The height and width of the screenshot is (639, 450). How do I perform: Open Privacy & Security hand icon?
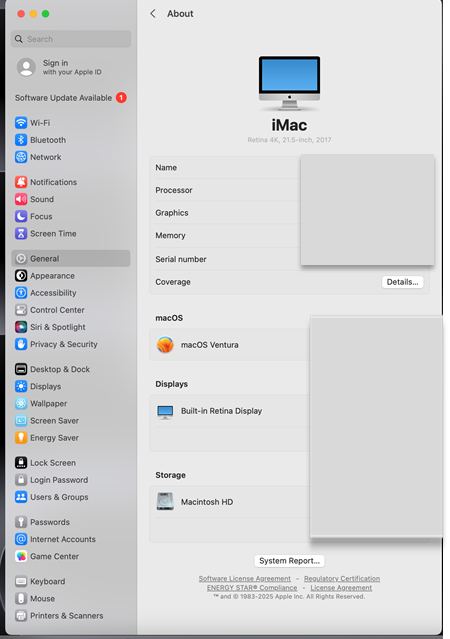point(21,344)
